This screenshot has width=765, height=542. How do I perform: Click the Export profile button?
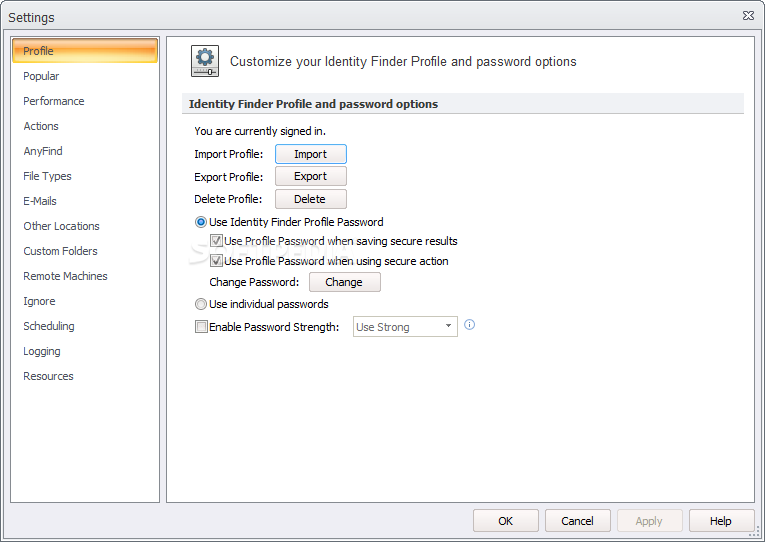311,176
